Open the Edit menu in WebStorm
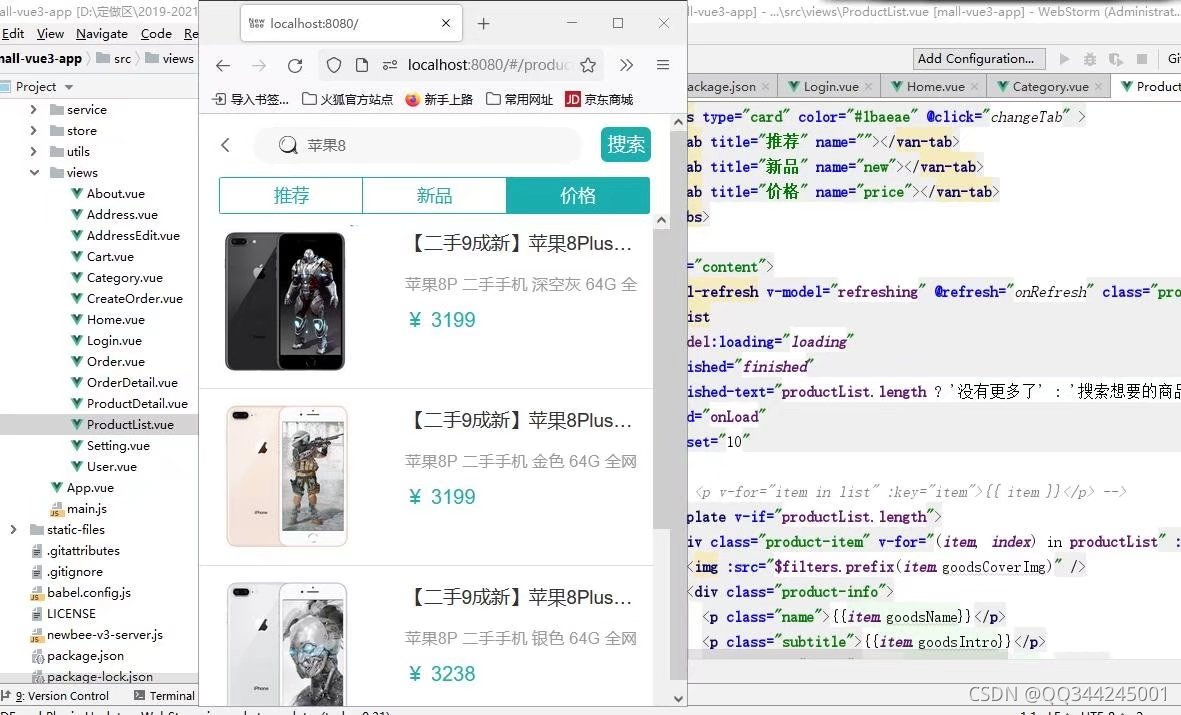 (12, 34)
